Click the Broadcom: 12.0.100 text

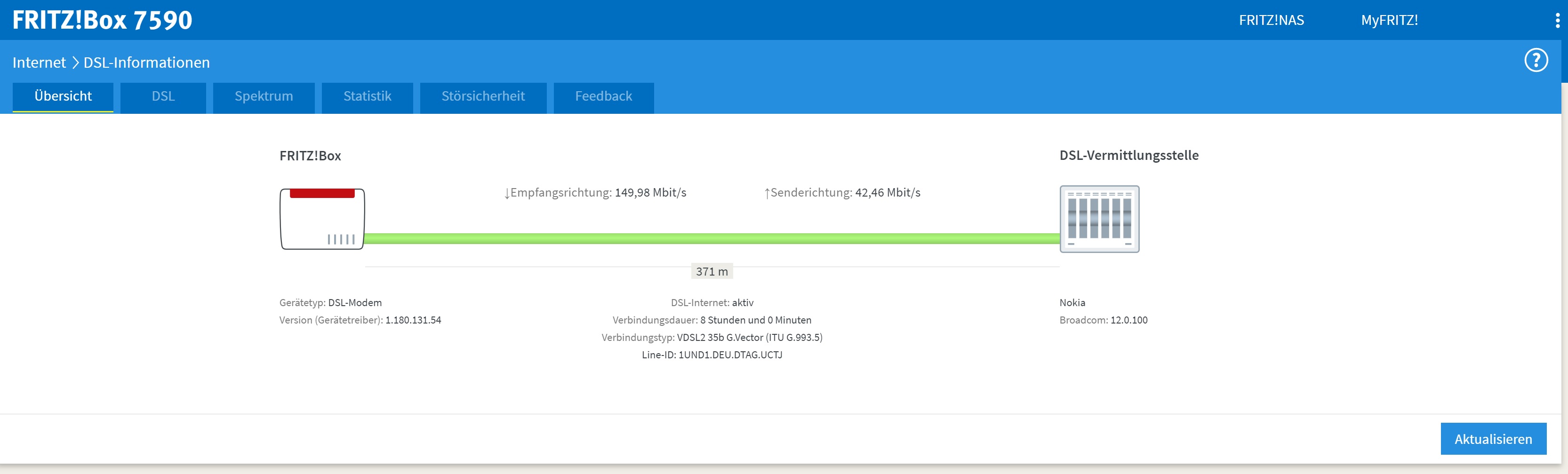(1103, 320)
